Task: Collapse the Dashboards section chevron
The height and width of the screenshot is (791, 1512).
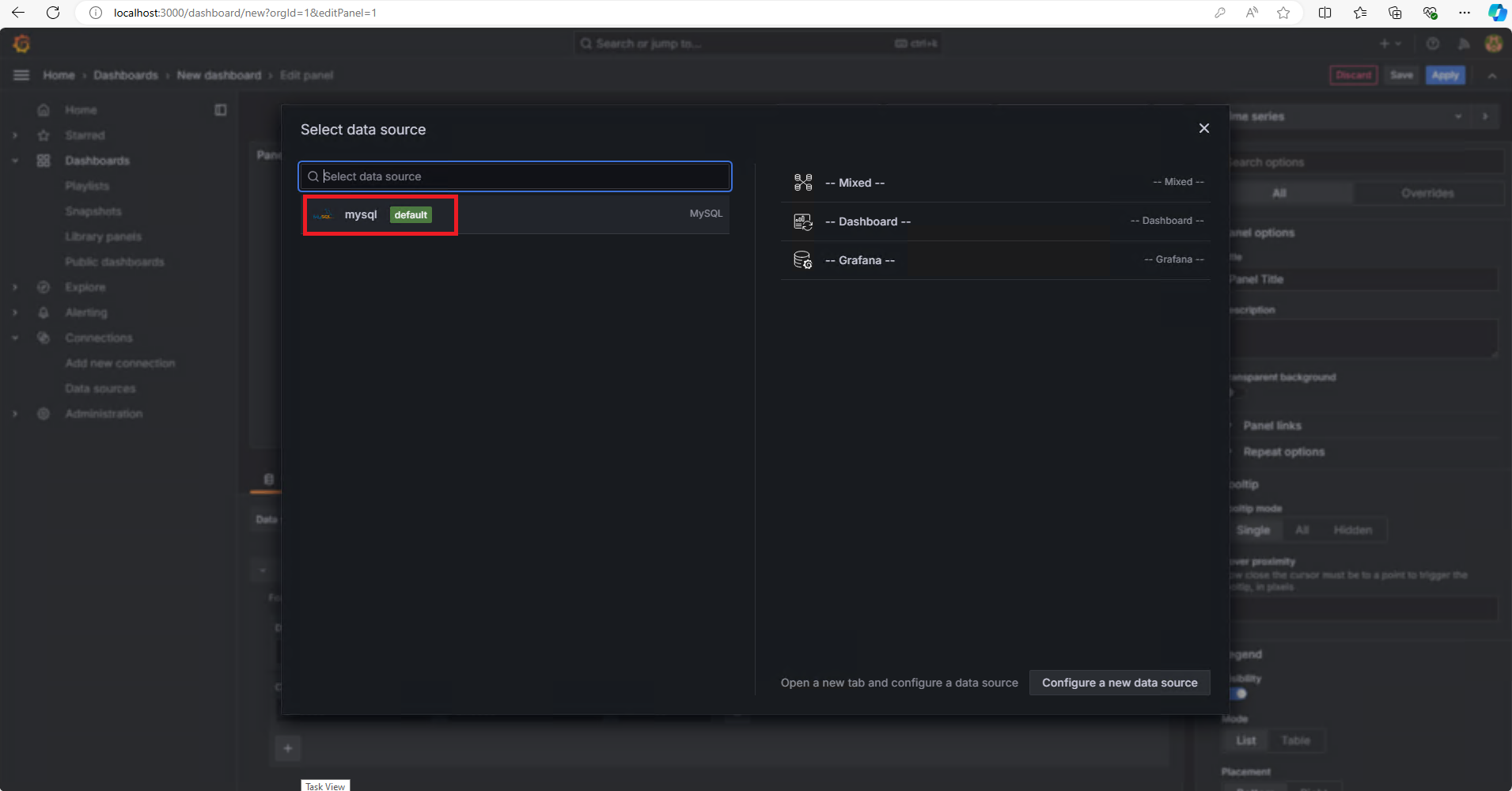Action: (x=15, y=161)
